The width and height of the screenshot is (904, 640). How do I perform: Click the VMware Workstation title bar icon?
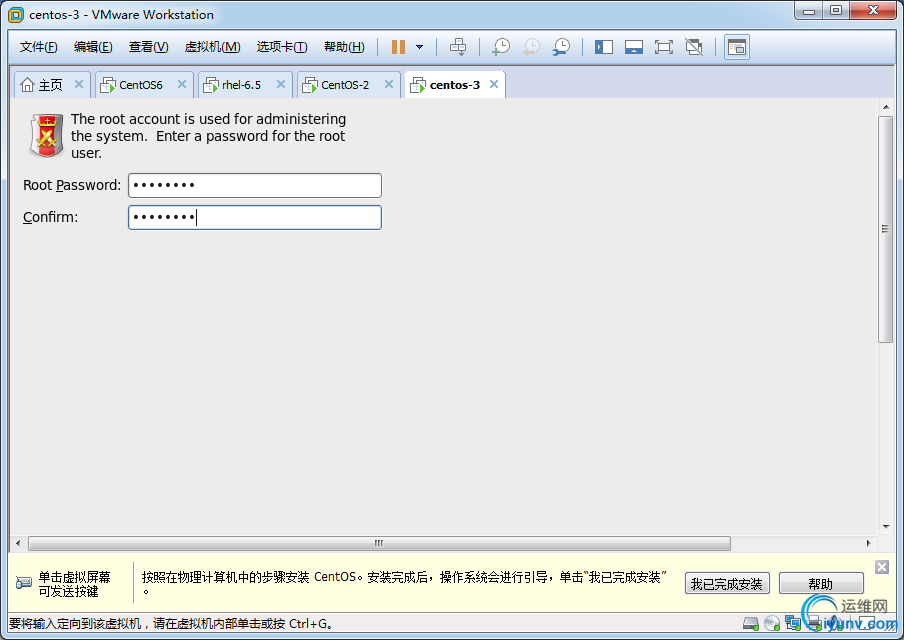click(16, 15)
